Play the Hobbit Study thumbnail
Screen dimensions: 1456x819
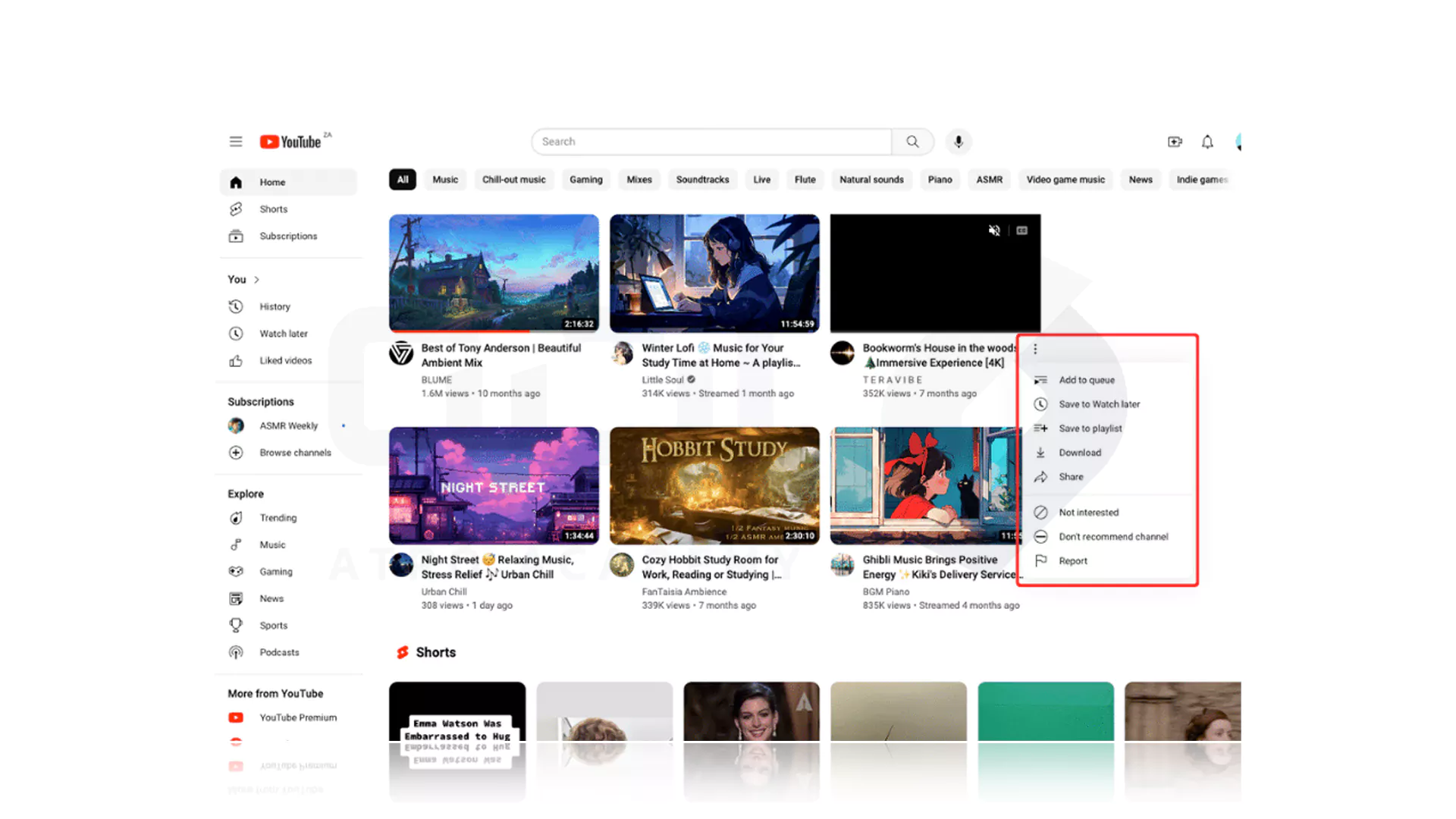(714, 485)
